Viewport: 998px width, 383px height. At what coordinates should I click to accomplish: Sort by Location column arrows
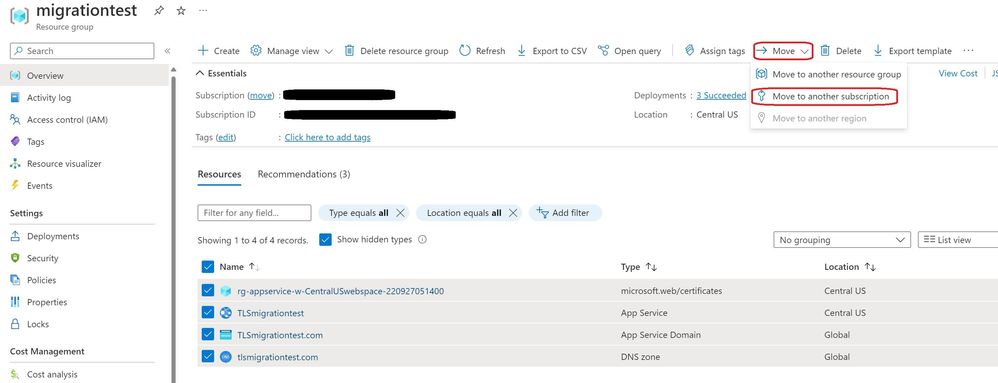(x=870, y=267)
